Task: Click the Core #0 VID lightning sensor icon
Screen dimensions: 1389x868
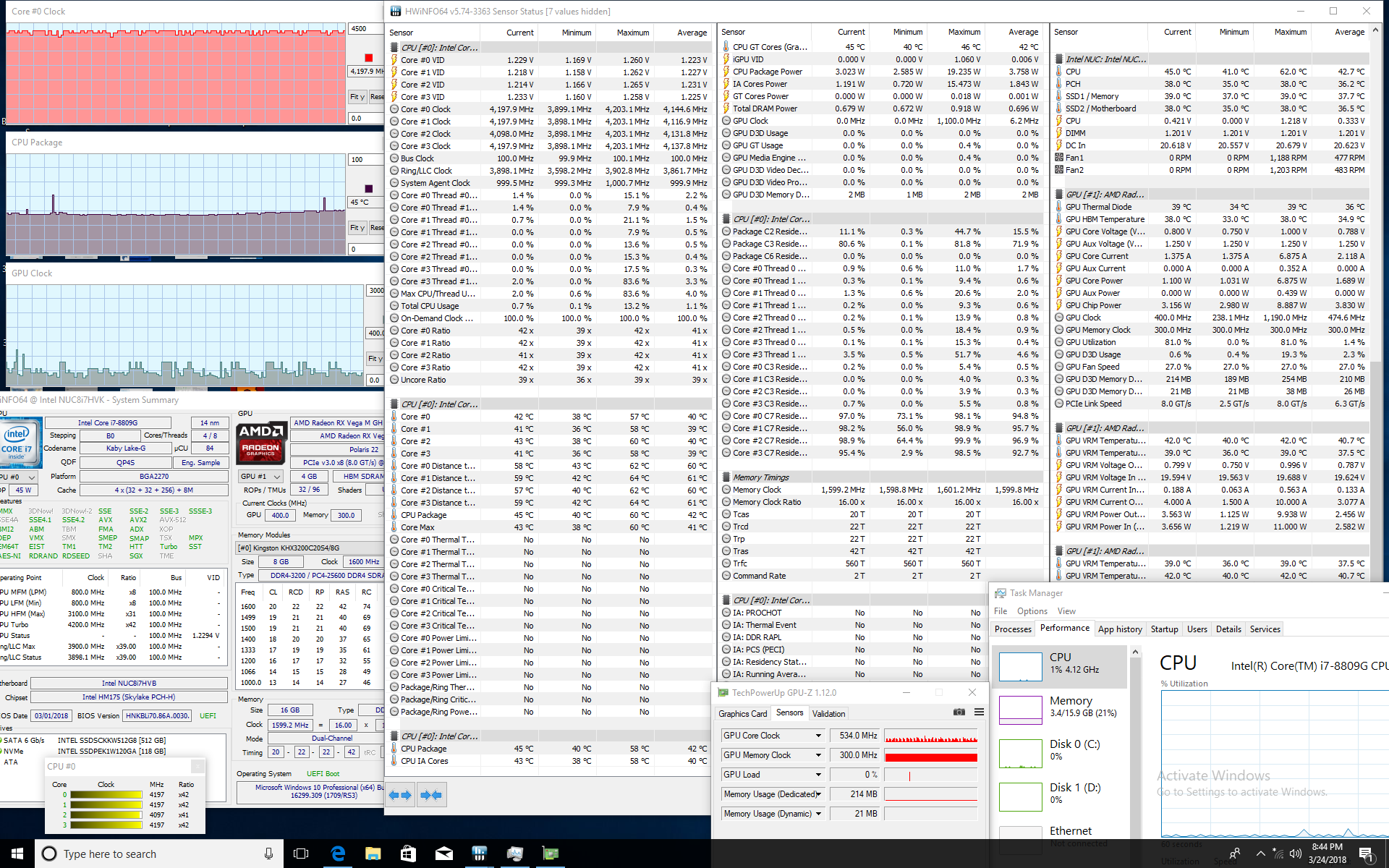Action: click(394, 60)
